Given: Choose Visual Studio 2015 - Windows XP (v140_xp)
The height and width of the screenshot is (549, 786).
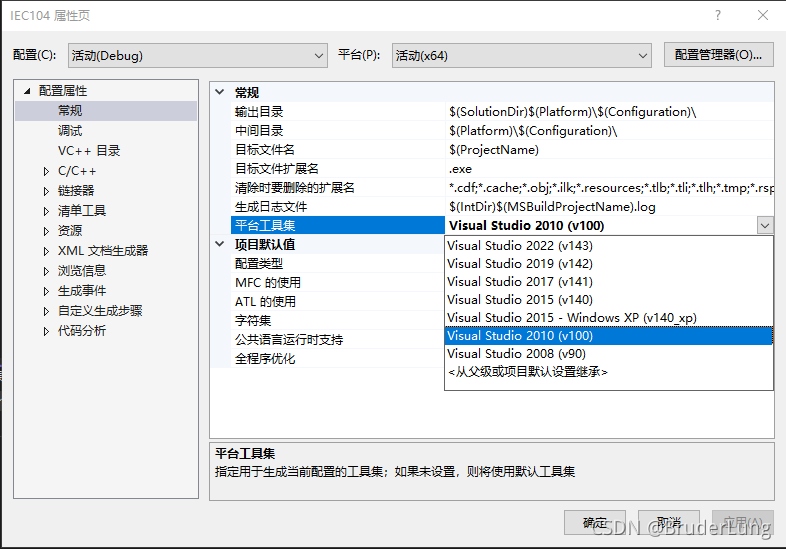Looking at the screenshot, I should click(609, 318).
